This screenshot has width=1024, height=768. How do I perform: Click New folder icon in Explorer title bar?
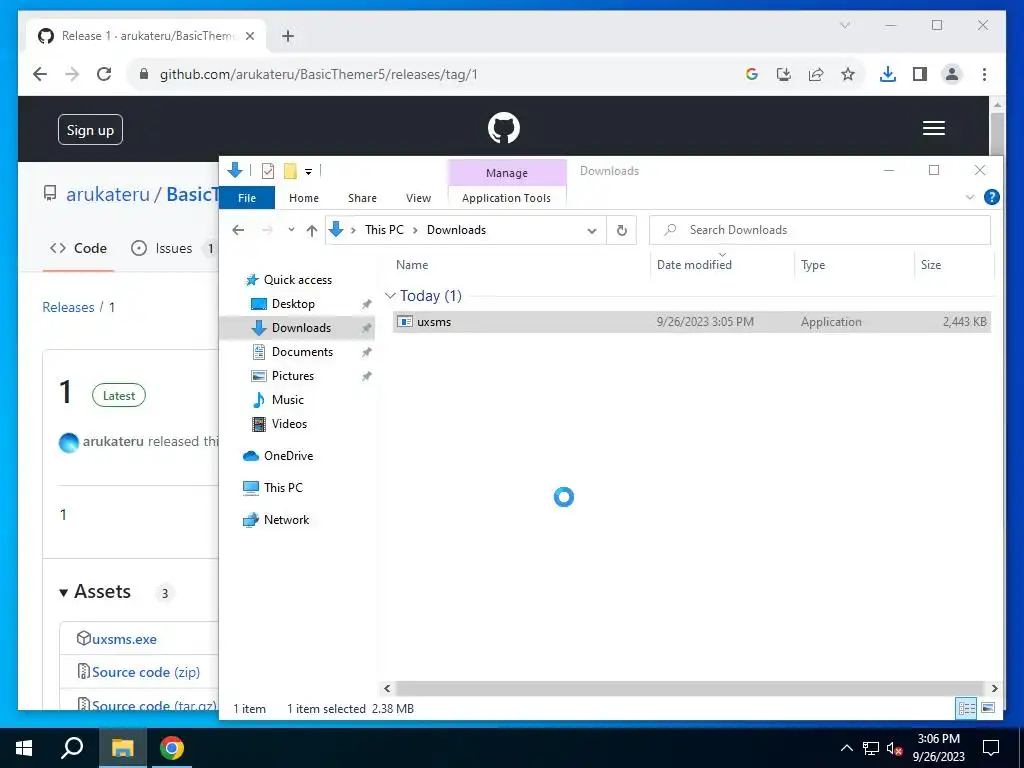pyautogui.click(x=291, y=171)
